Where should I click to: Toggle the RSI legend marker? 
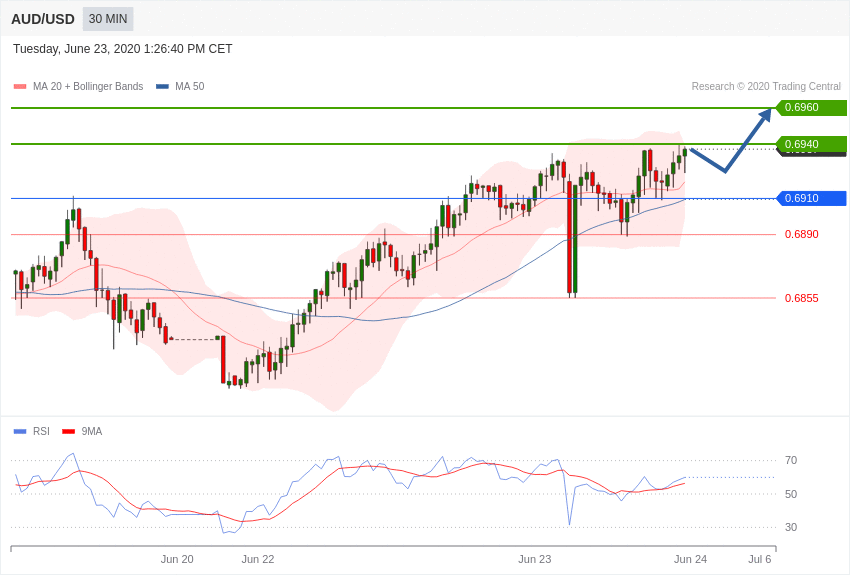pos(20,432)
